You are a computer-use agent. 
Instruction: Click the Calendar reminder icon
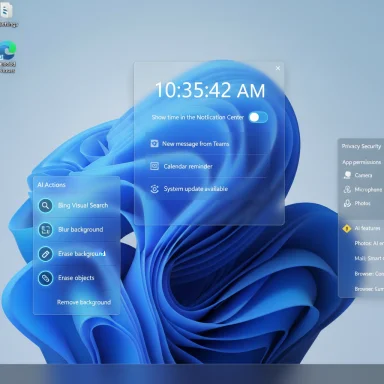click(x=154, y=166)
